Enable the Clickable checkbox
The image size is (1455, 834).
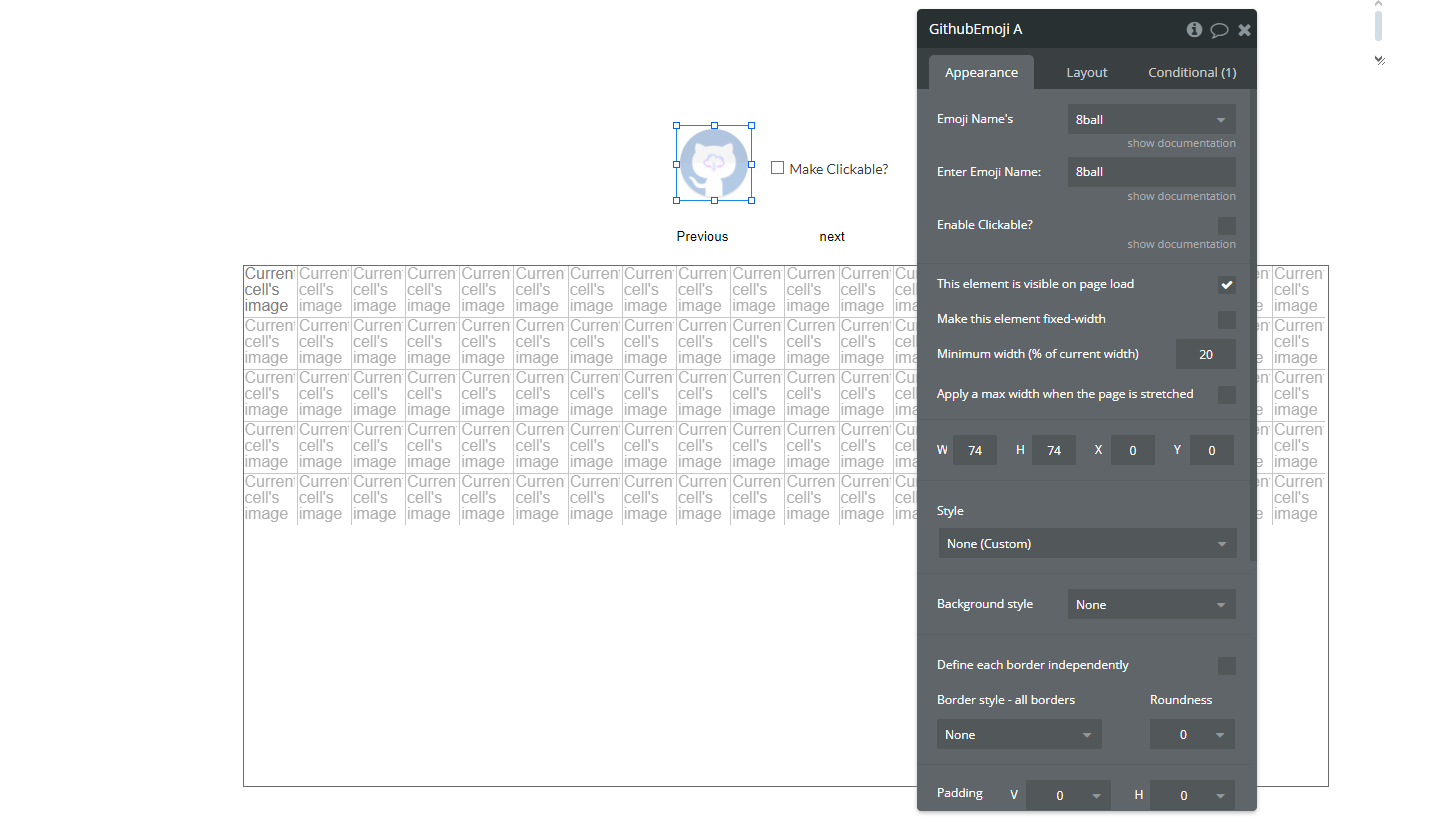[1227, 225]
